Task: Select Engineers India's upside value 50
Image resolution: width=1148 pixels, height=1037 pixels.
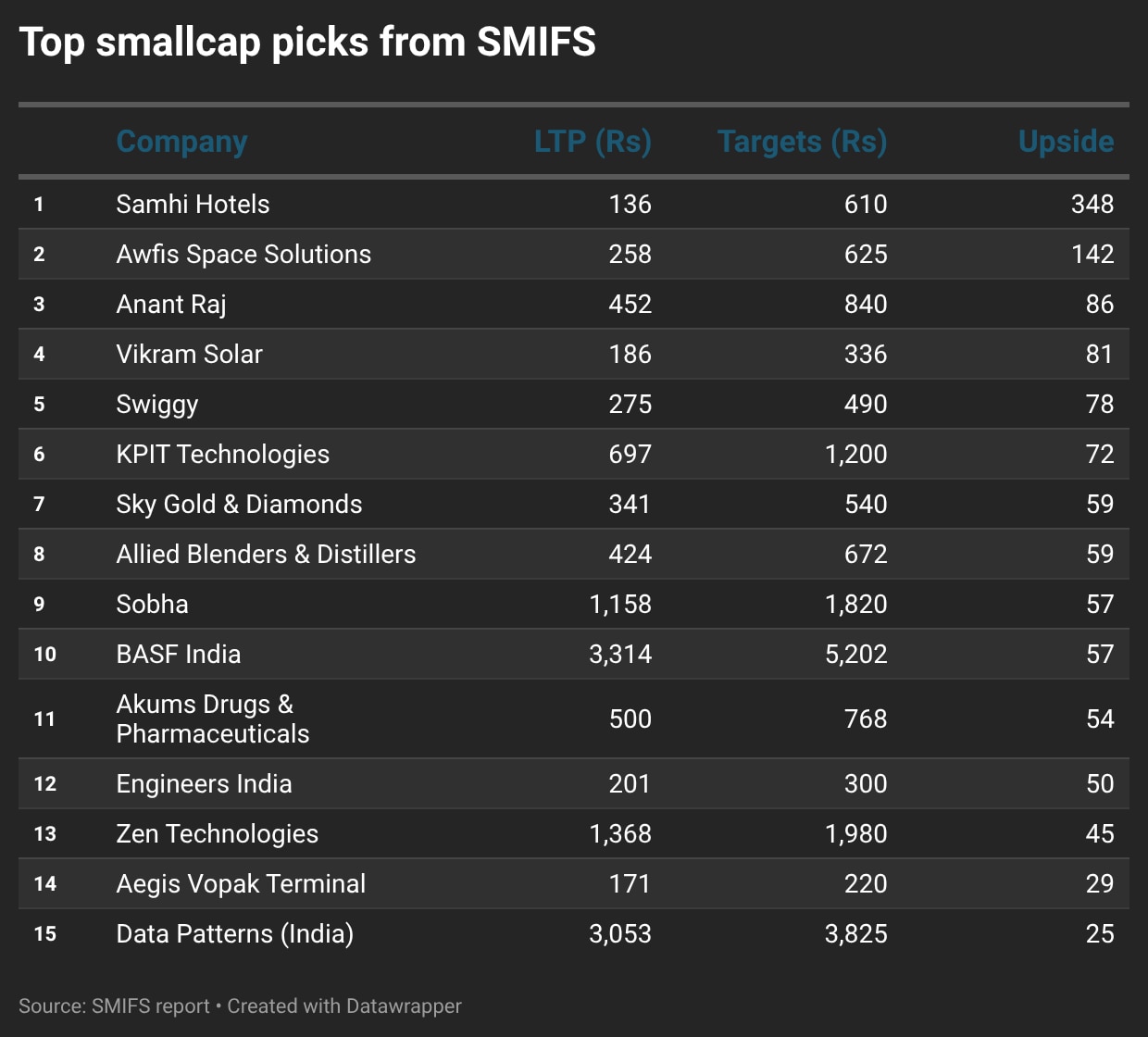Action: 1099,784
